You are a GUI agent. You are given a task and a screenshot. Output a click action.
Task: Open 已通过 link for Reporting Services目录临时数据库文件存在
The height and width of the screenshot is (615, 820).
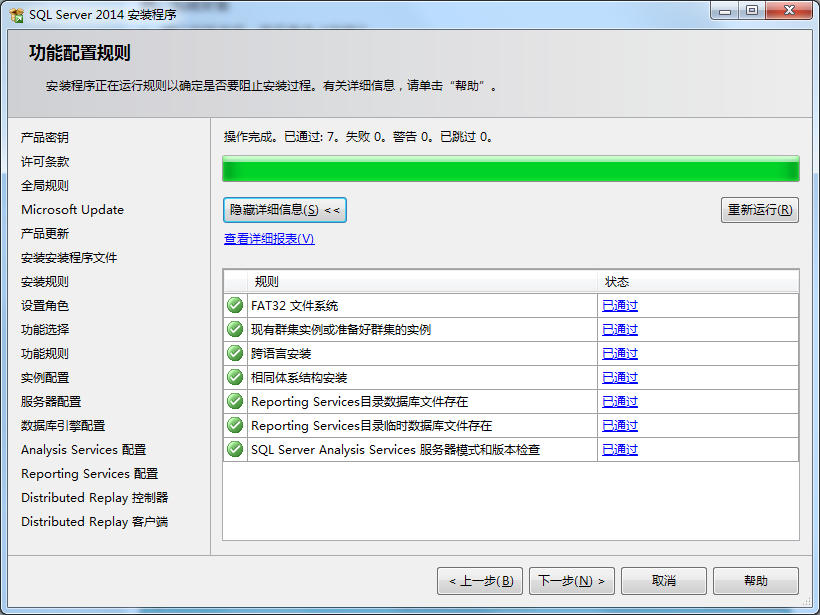point(620,426)
